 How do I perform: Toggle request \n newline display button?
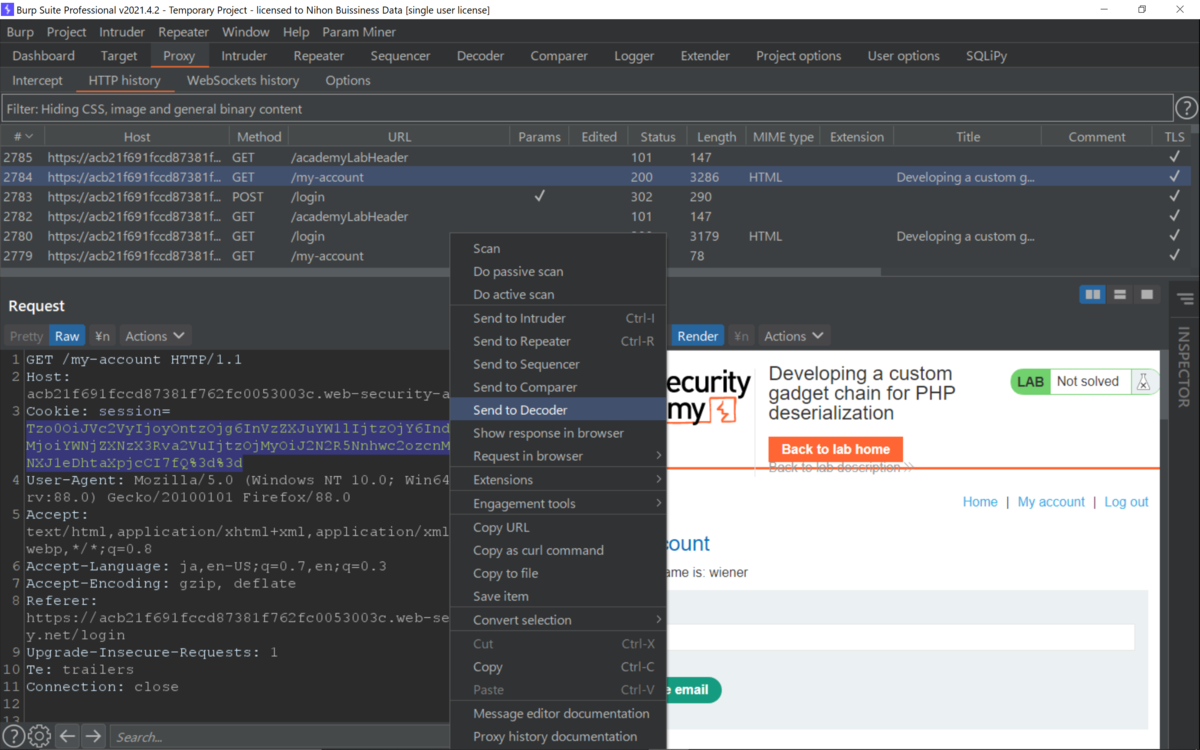pyautogui.click(x=102, y=336)
